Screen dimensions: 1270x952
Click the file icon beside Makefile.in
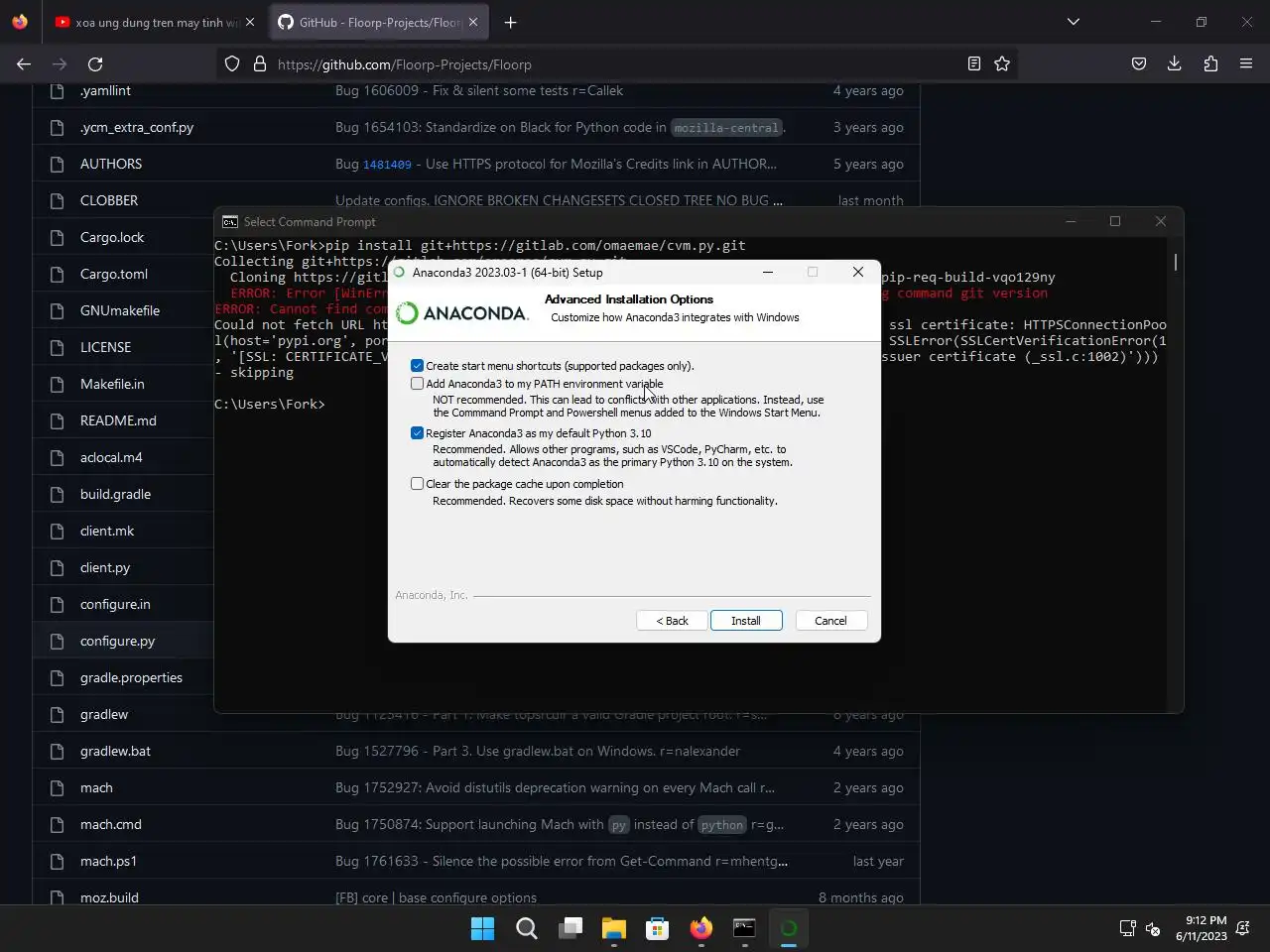[x=58, y=384]
